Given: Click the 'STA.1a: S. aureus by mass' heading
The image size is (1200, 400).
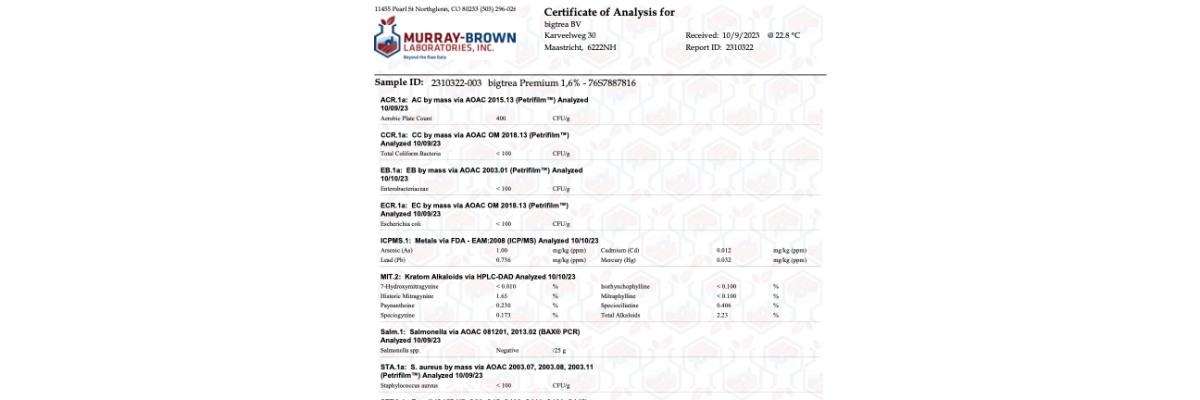Looking at the screenshot, I should [486, 371].
